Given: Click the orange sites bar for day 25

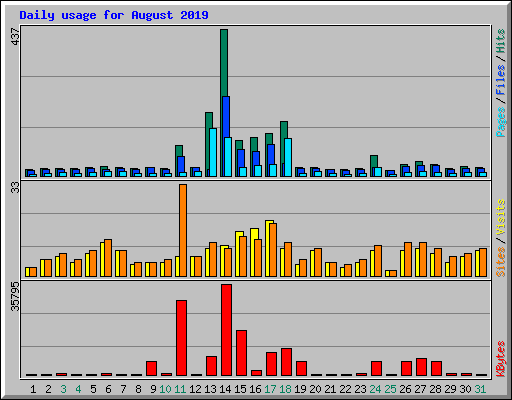Looking at the screenshot, I should (x=393, y=273).
